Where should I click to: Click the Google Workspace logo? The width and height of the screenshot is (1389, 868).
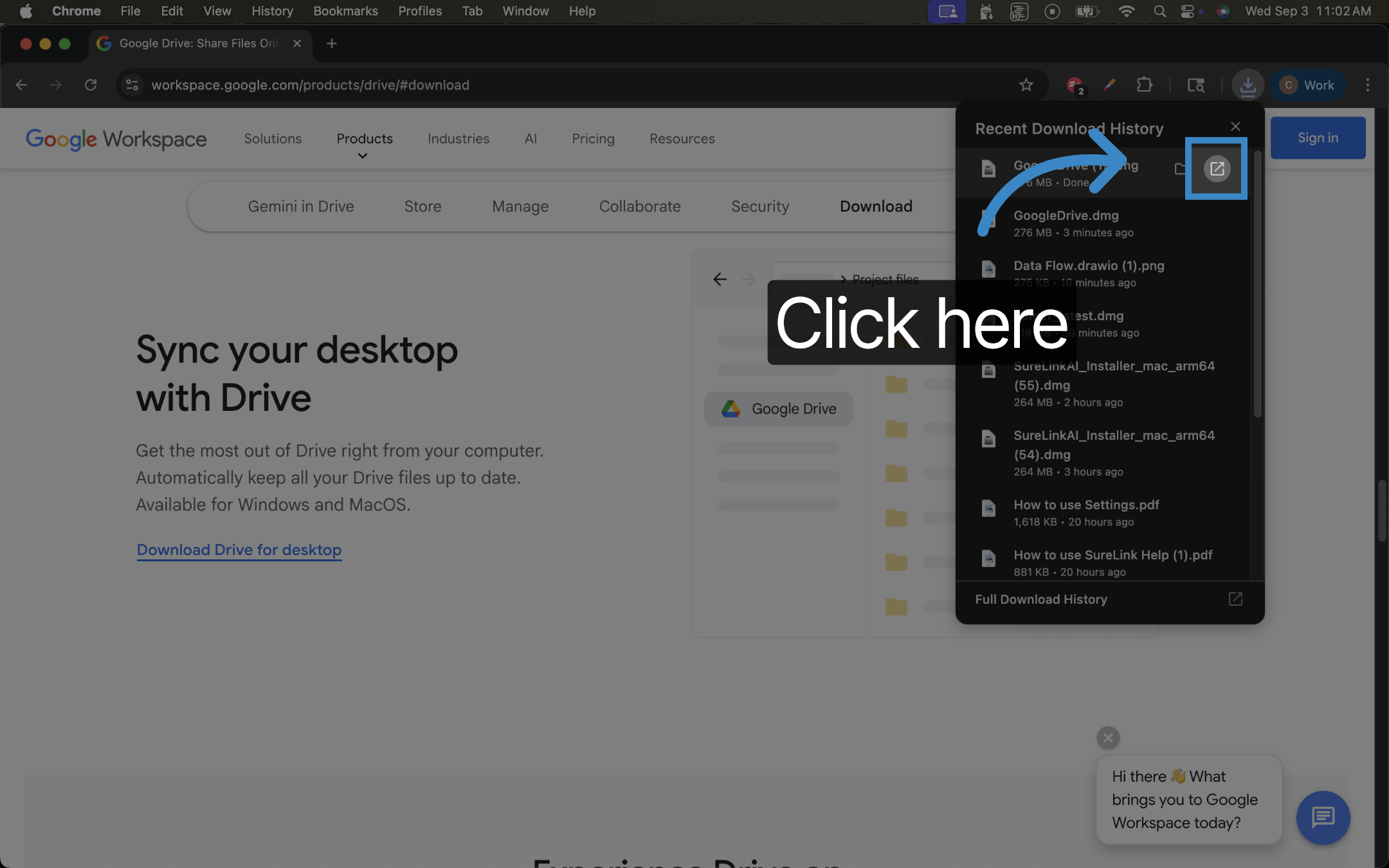[x=116, y=139]
